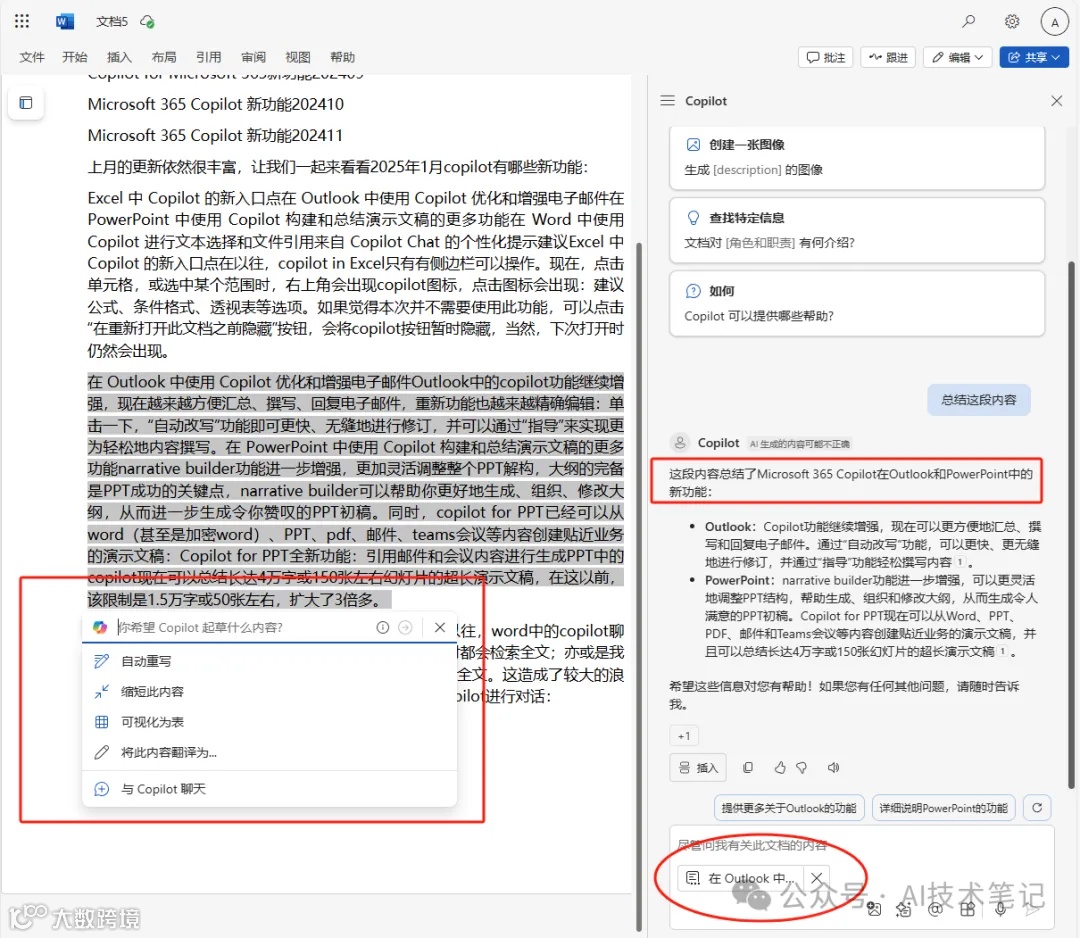Select 将此内容翻译为... in the Copilot menu
1080x938 pixels.
[269, 752]
